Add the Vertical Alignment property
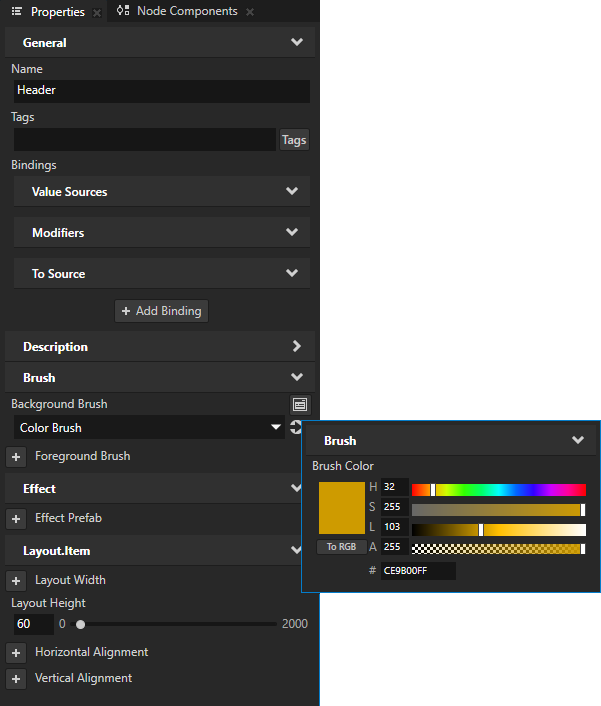This screenshot has width=601, height=706. [16, 679]
